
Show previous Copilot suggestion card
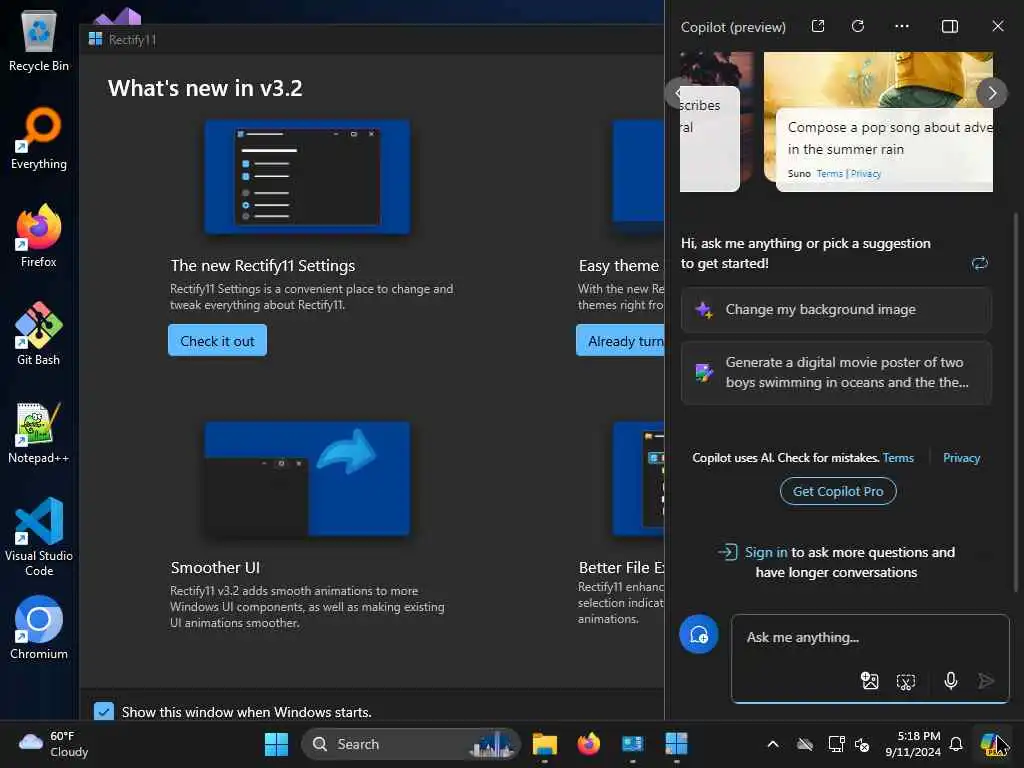pyautogui.click(x=679, y=93)
